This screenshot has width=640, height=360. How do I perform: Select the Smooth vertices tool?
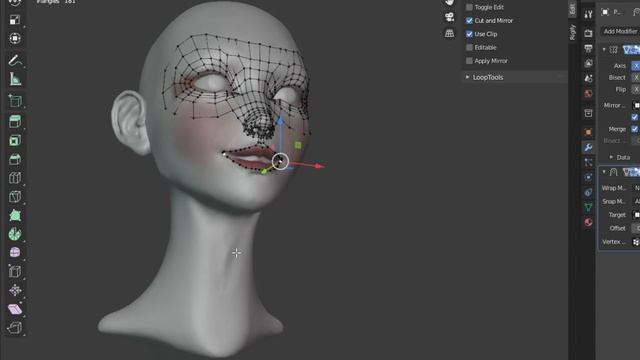15,253
